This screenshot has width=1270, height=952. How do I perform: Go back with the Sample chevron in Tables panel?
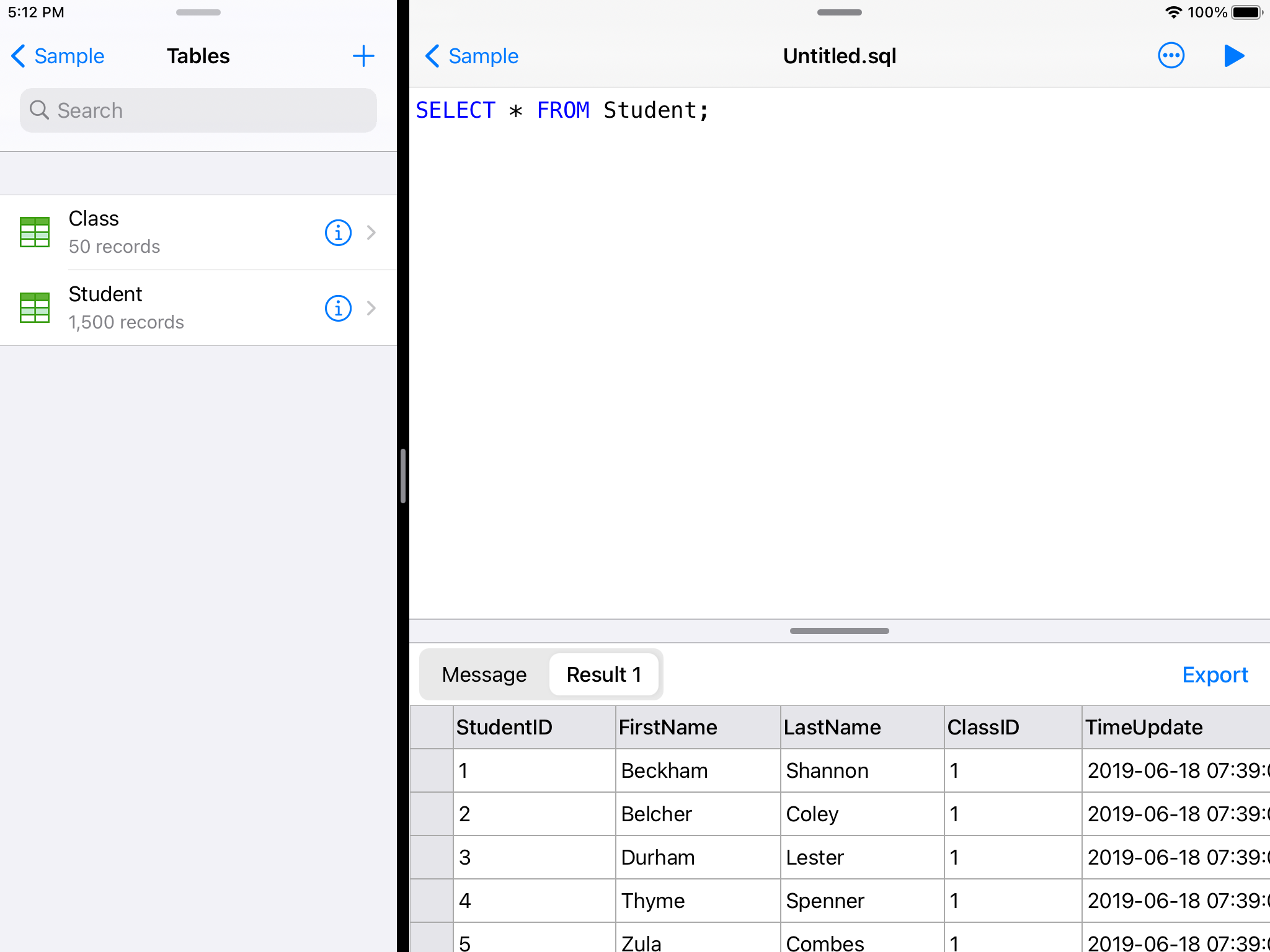point(56,56)
